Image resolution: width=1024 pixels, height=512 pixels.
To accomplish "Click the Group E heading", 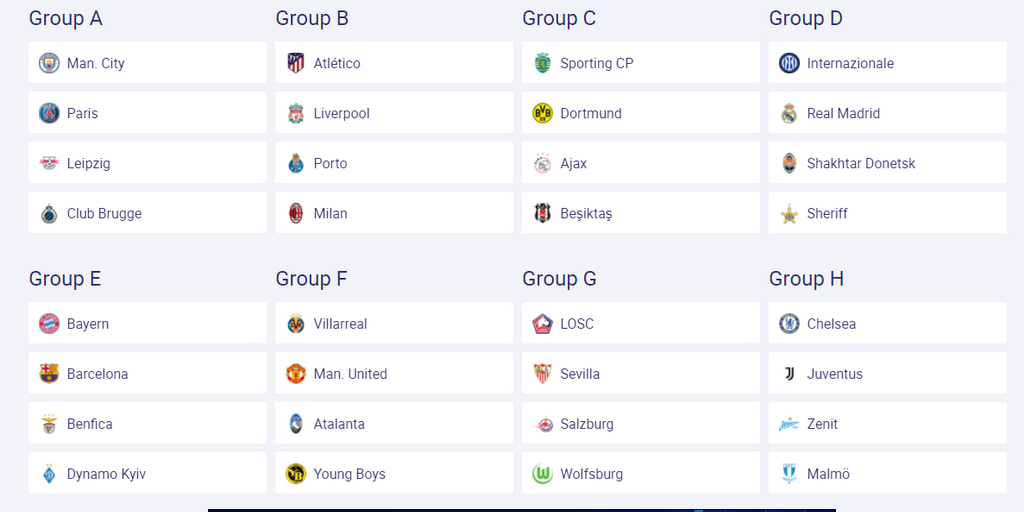I will (65, 279).
